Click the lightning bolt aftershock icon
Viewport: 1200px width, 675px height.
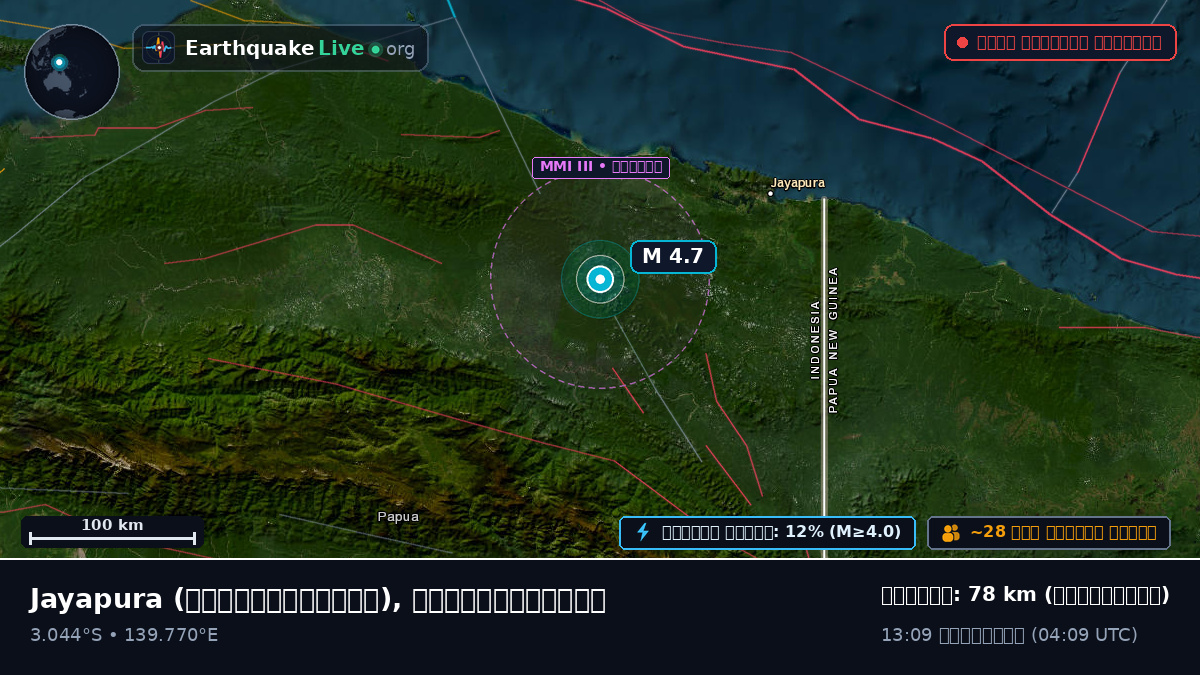pos(643,532)
